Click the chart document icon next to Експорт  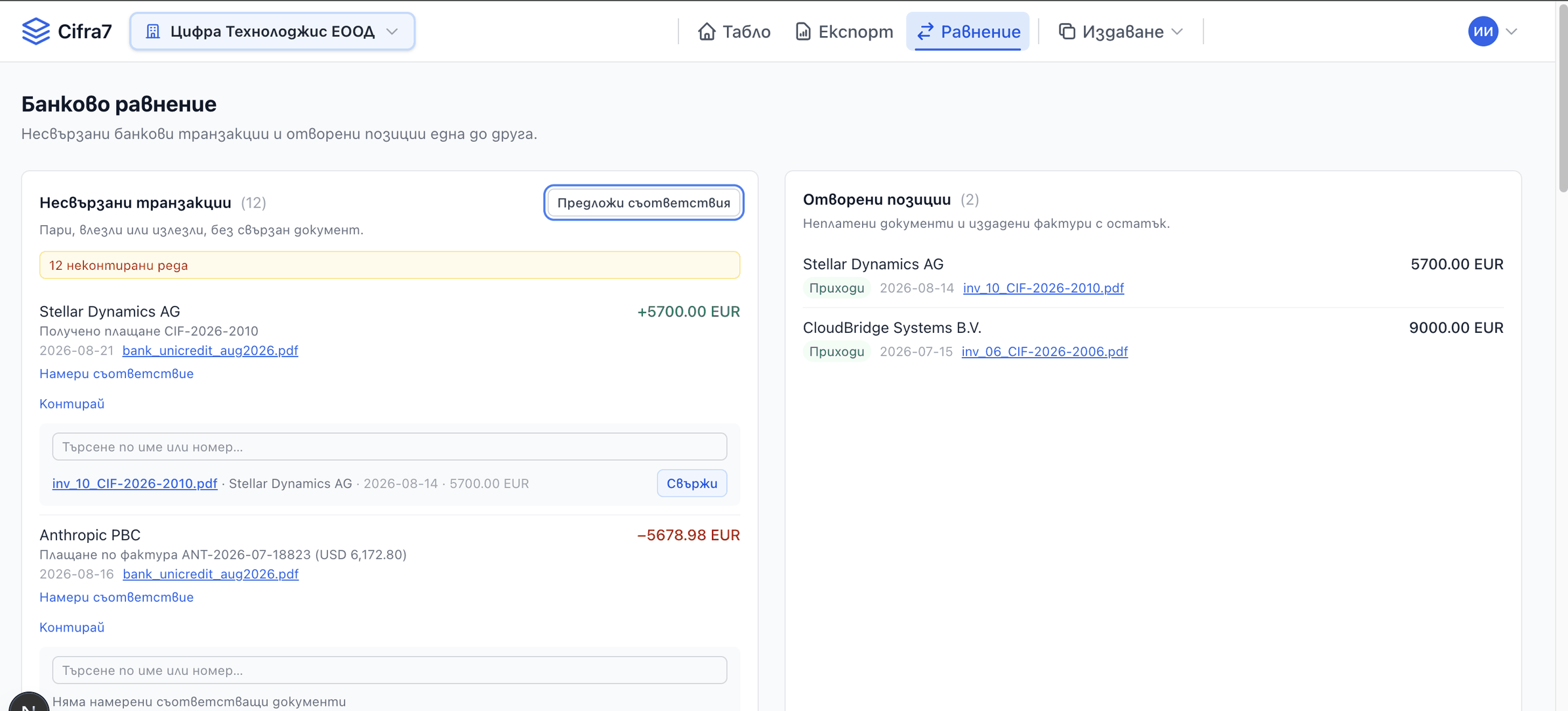[803, 31]
